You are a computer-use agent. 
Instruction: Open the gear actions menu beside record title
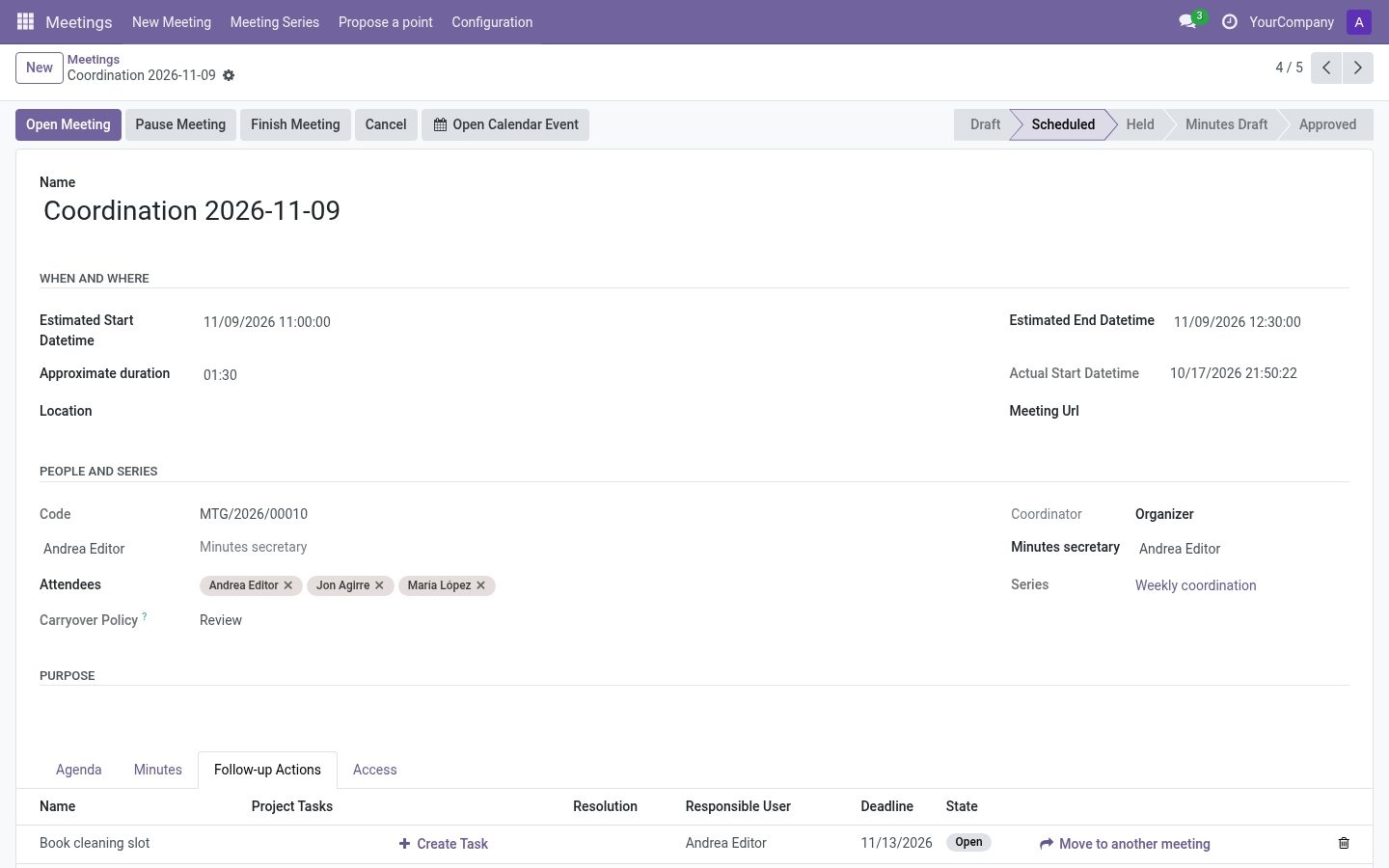pyautogui.click(x=229, y=75)
